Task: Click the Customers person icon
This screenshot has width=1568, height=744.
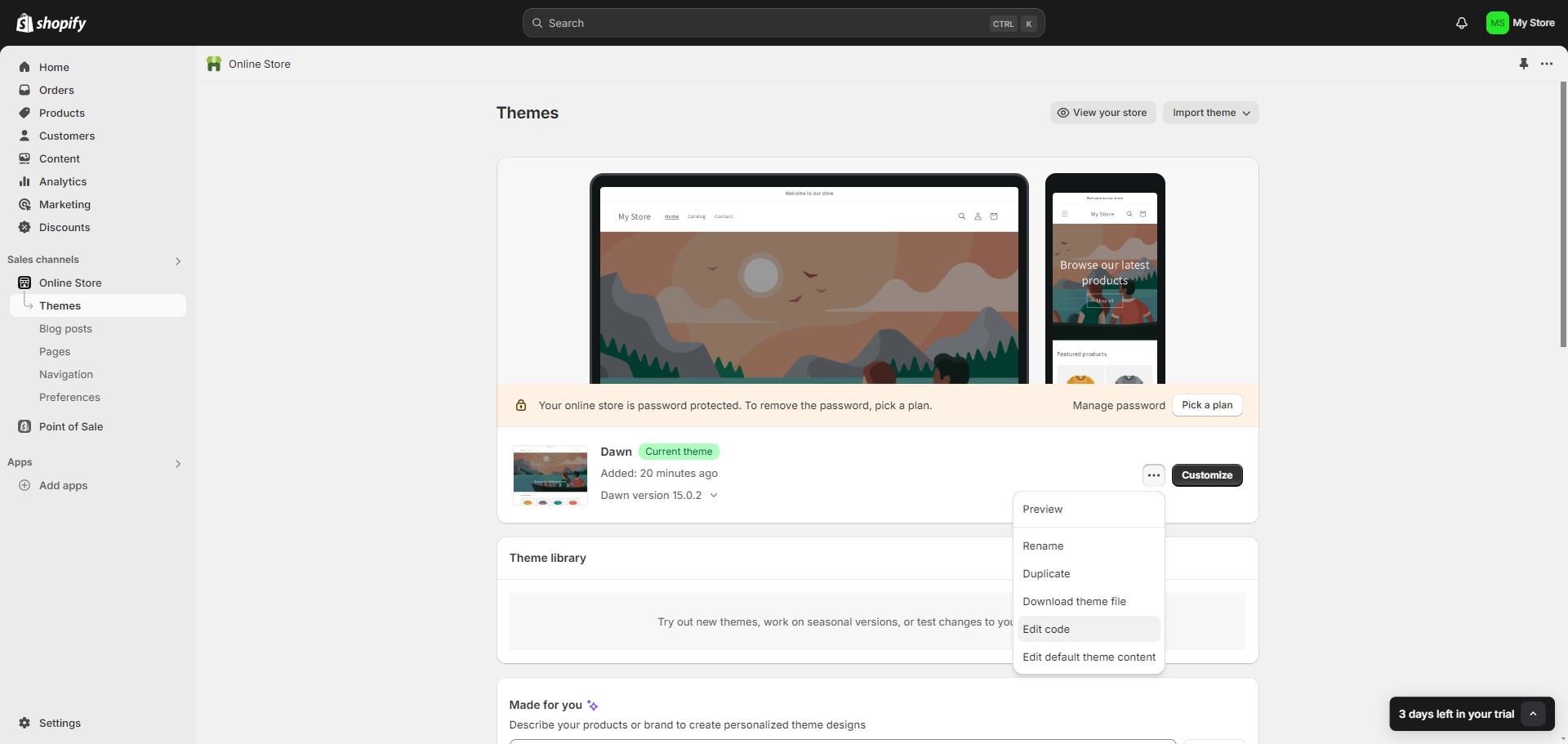Action: 24,136
